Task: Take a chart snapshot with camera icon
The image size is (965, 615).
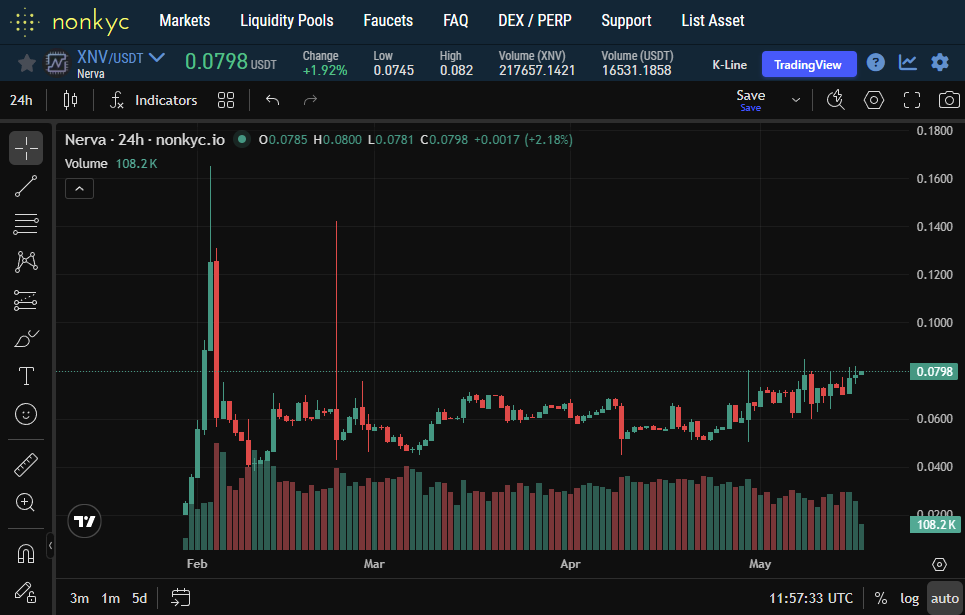Action: click(949, 100)
